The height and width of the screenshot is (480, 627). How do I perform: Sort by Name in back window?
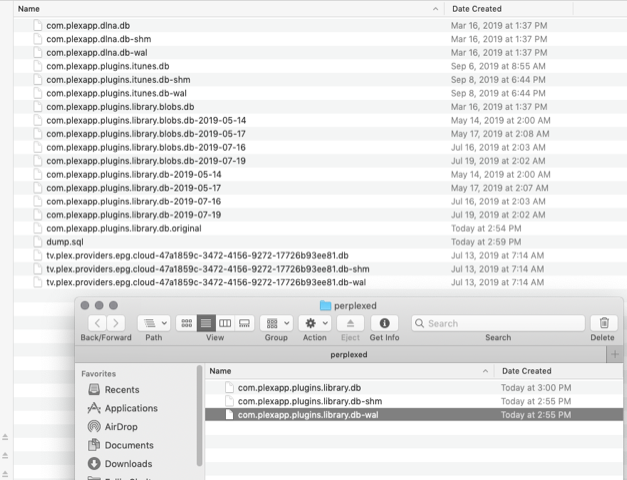tap(29, 9)
